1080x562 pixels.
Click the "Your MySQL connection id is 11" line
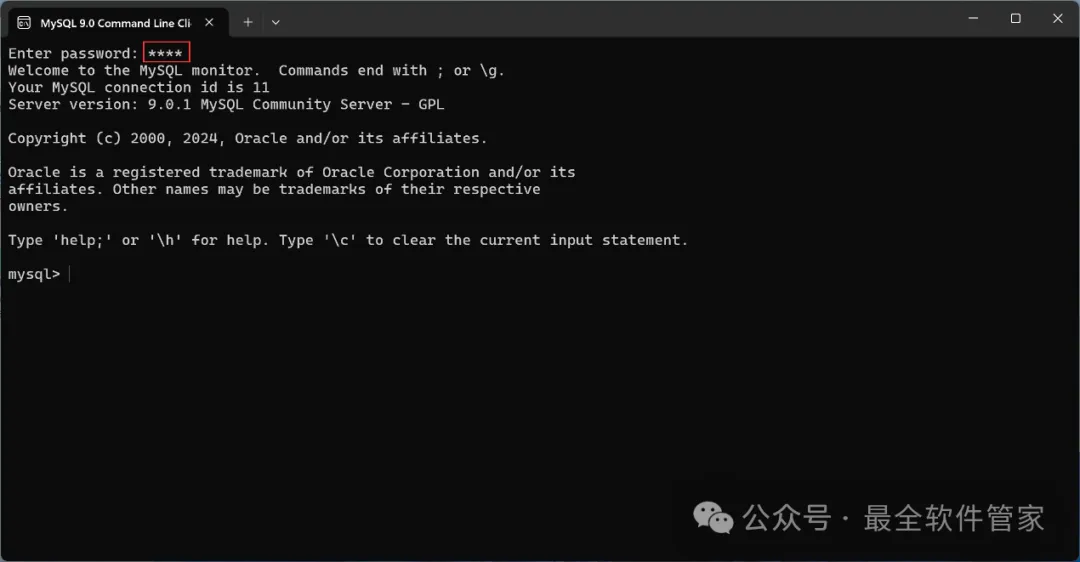(139, 87)
